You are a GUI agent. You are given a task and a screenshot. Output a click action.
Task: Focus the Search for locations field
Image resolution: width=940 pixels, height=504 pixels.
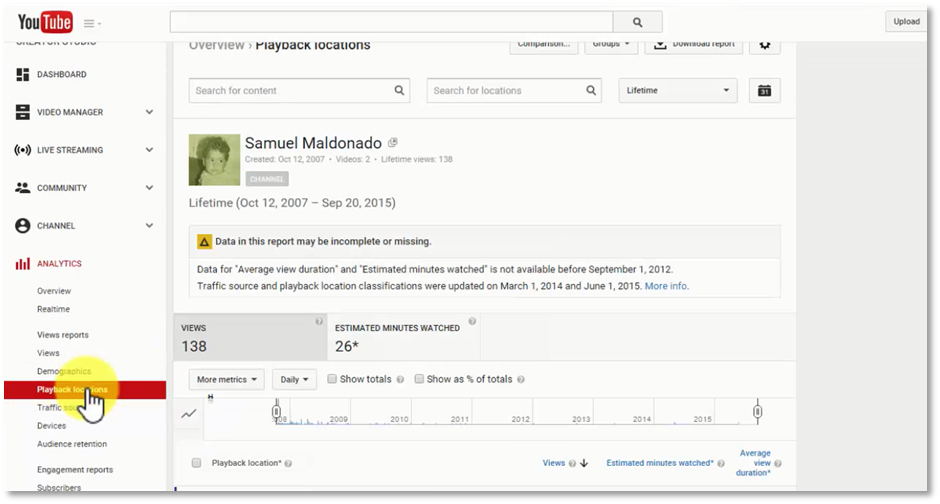pyautogui.click(x=514, y=90)
